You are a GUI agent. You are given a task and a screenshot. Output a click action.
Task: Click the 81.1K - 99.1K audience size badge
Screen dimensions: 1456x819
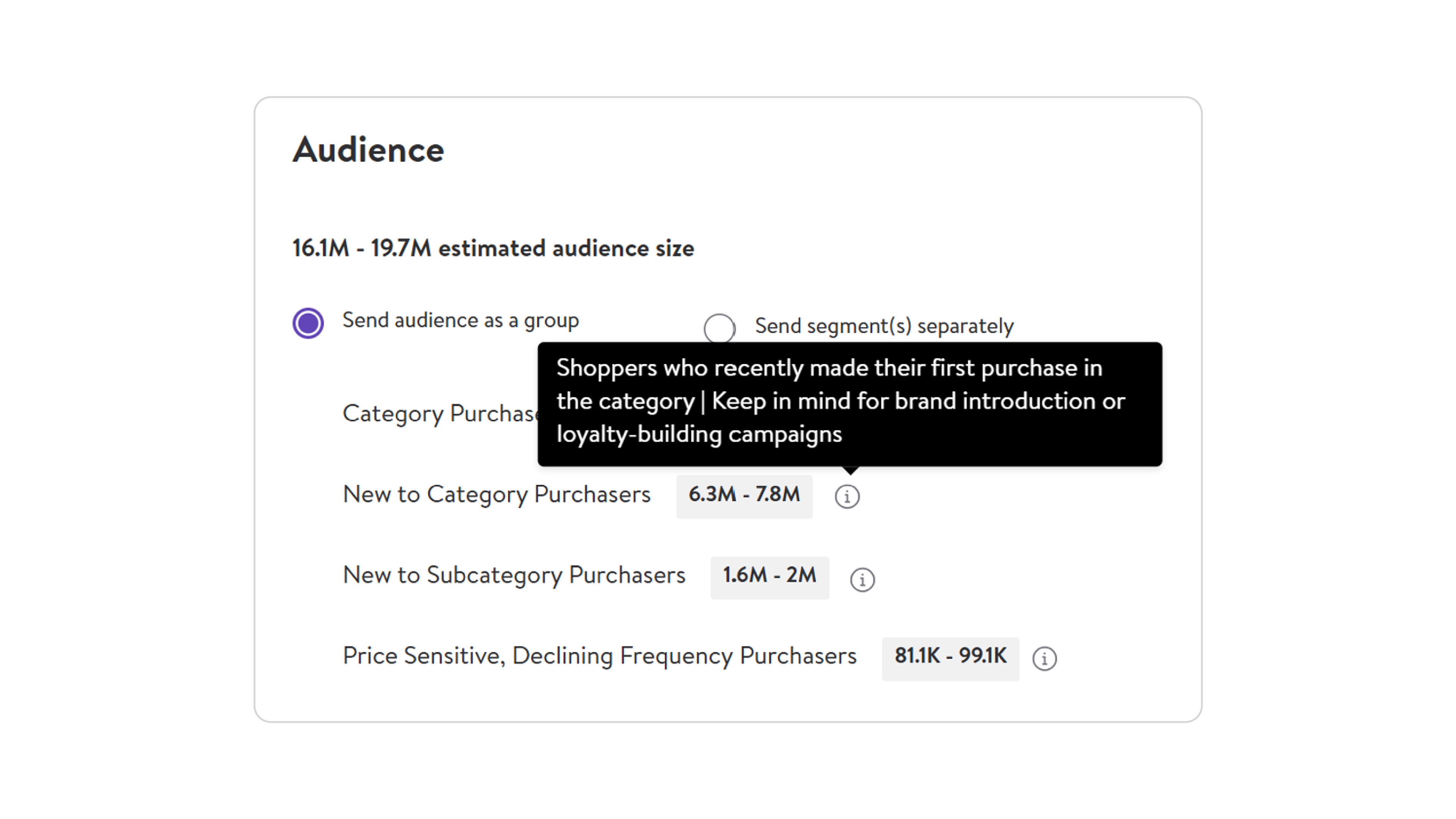pyautogui.click(x=950, y=657)
